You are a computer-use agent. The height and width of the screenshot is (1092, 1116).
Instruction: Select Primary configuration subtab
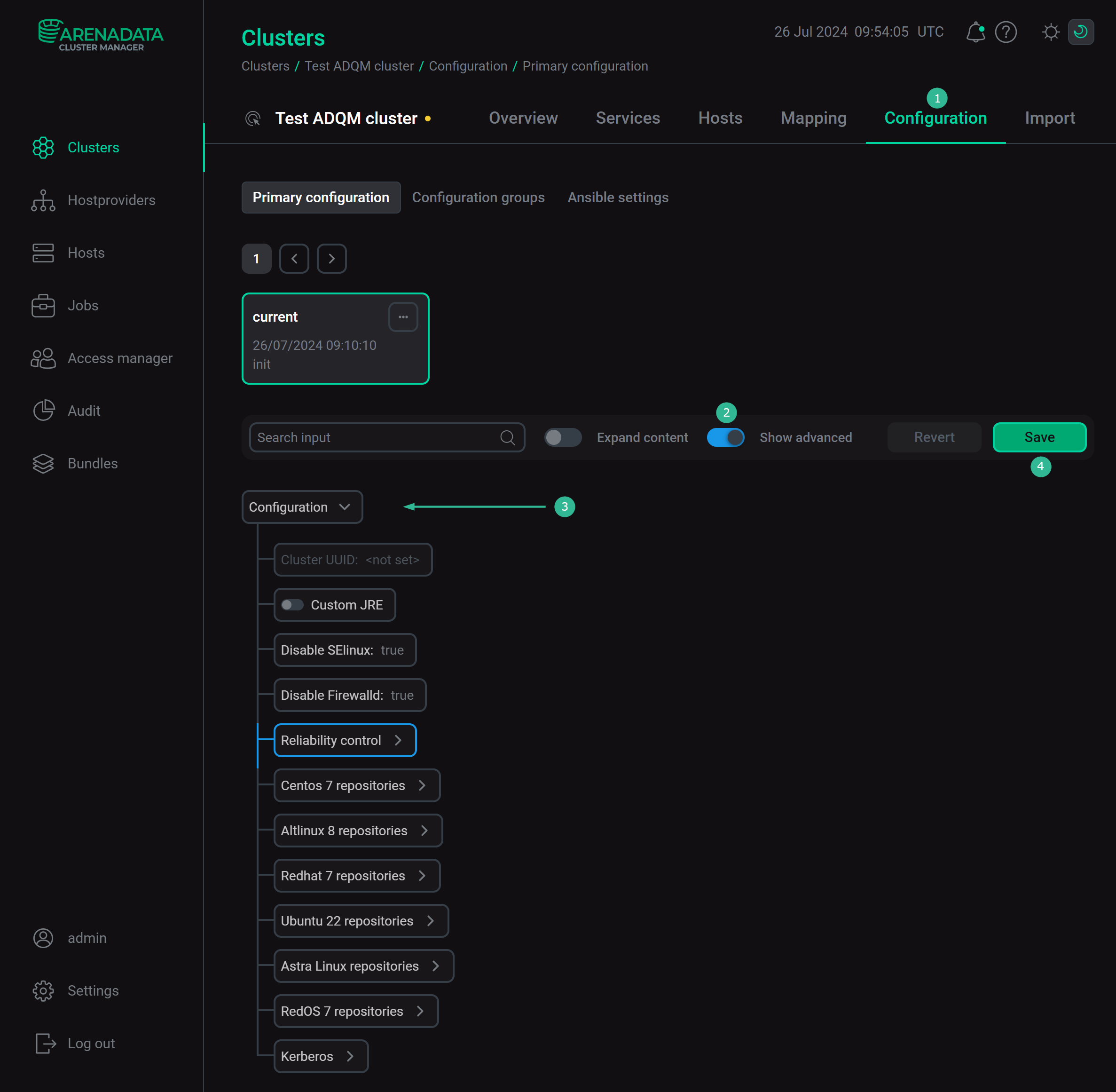tap(321, 198)
